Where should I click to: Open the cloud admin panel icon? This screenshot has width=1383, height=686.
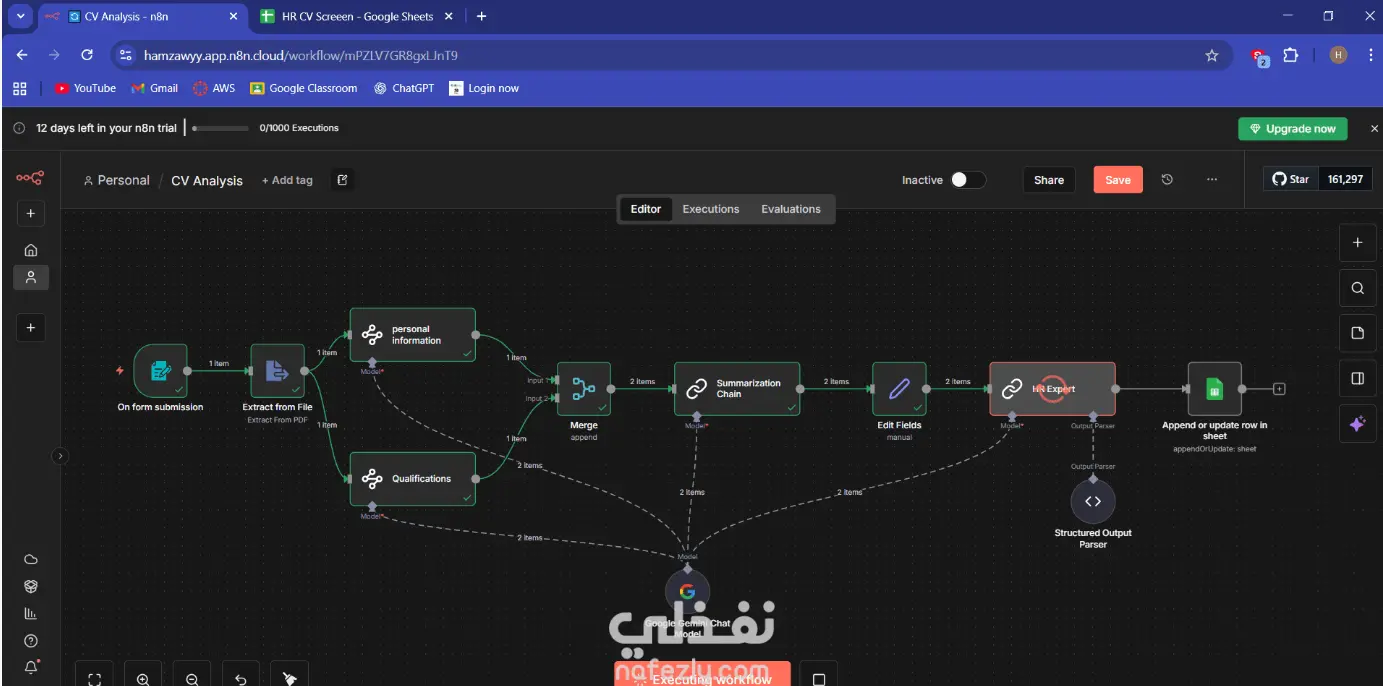(x=31, y=559)
